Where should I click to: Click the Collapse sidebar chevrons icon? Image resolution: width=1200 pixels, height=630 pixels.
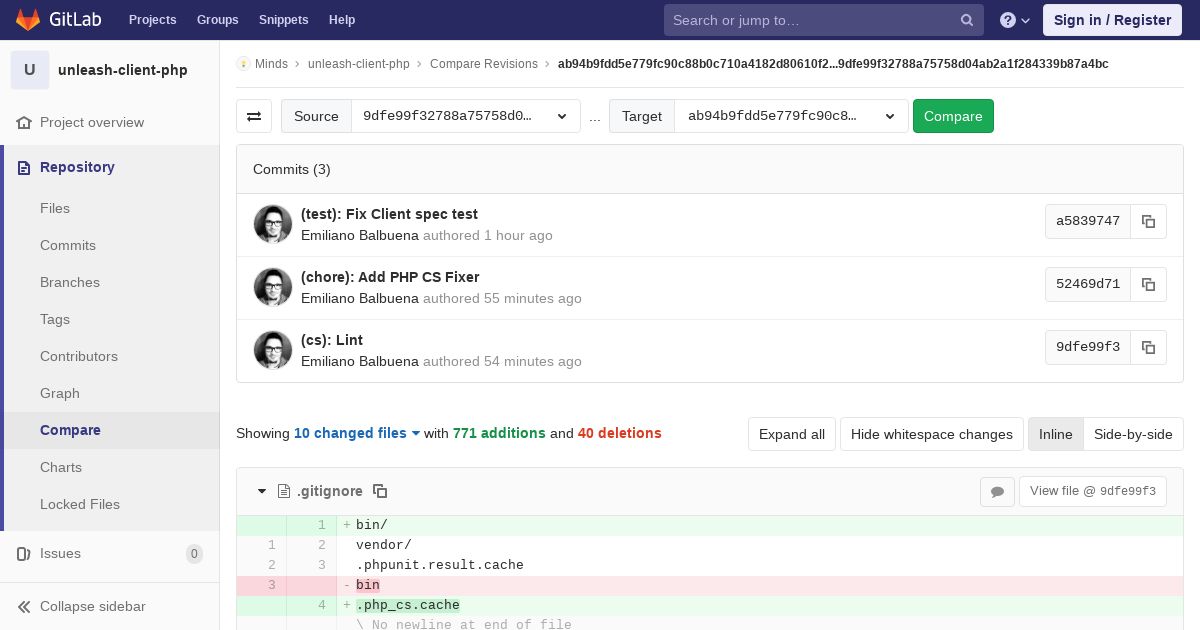(x=24, y=606)
